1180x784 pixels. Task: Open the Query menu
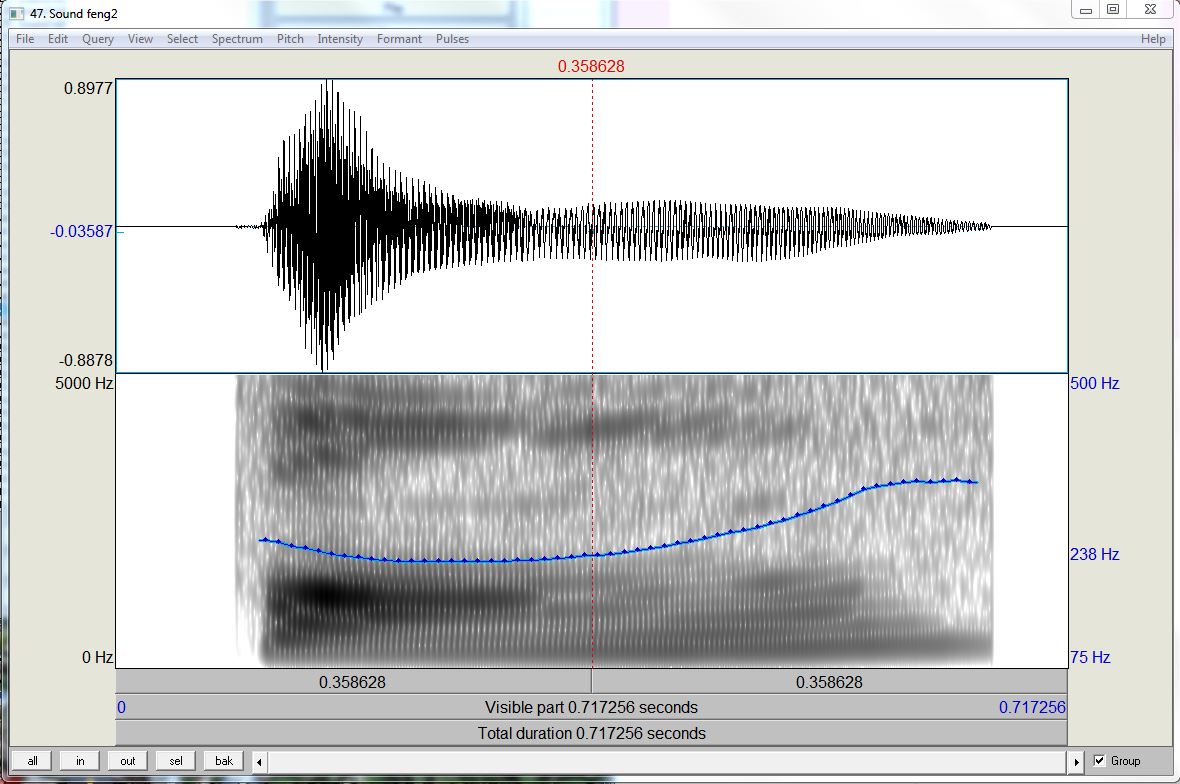pyautogui.click(x=98, y=38)
